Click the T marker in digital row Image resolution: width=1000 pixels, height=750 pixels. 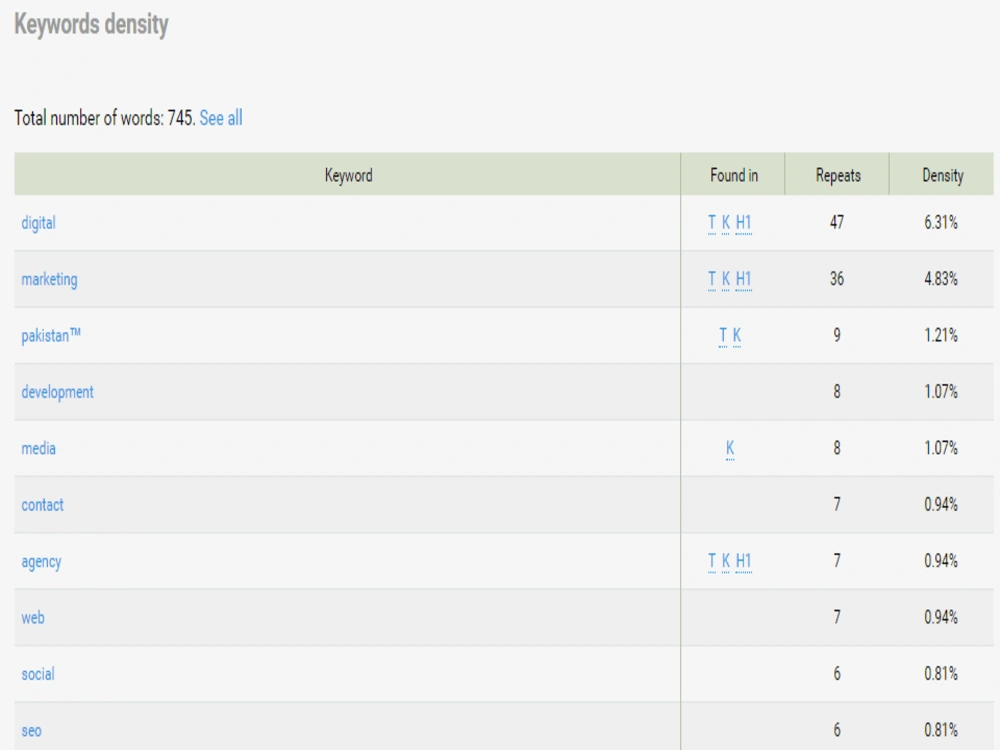click(x=712, y=223)
